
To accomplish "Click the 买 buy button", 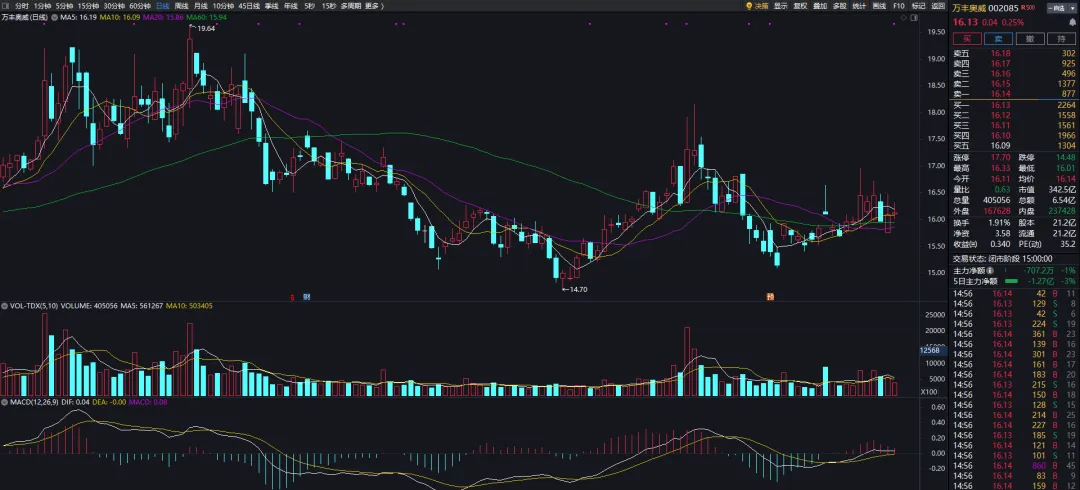I will [966, 39].
